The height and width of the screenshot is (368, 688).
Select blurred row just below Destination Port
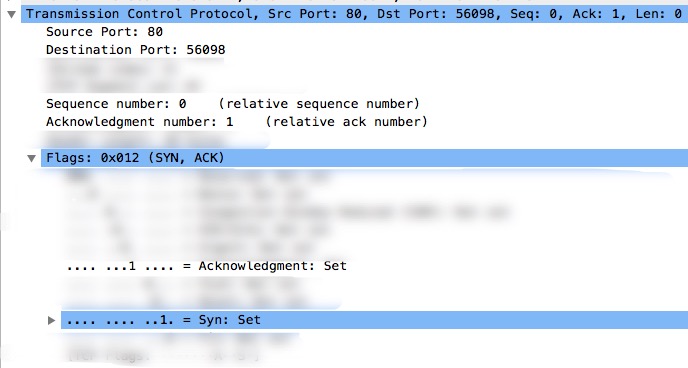112,68
